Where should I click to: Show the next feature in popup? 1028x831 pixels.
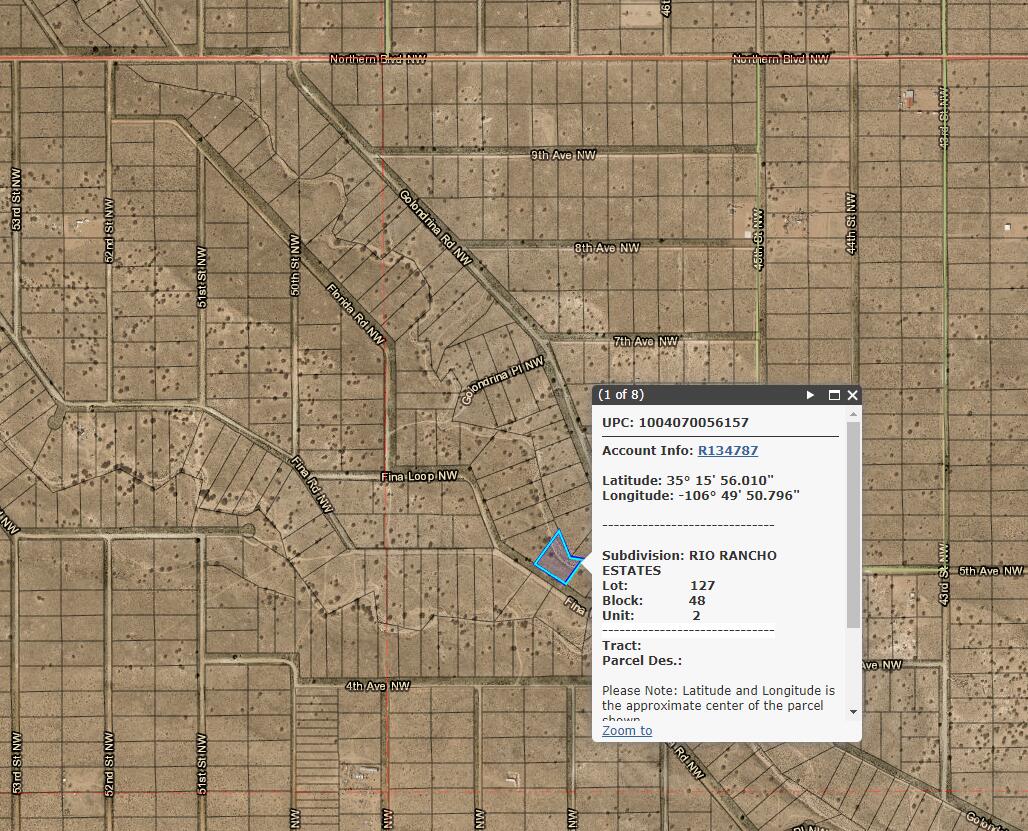point(810,395)
